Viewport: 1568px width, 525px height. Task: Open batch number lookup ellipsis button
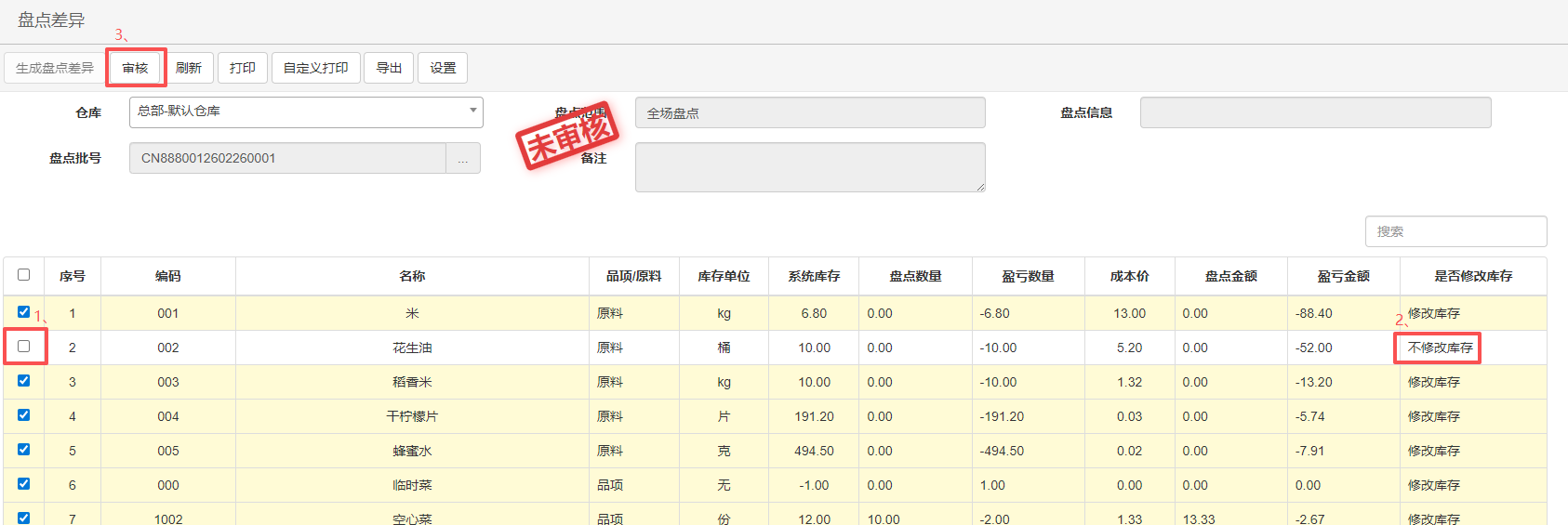click(x=463, y=158)
